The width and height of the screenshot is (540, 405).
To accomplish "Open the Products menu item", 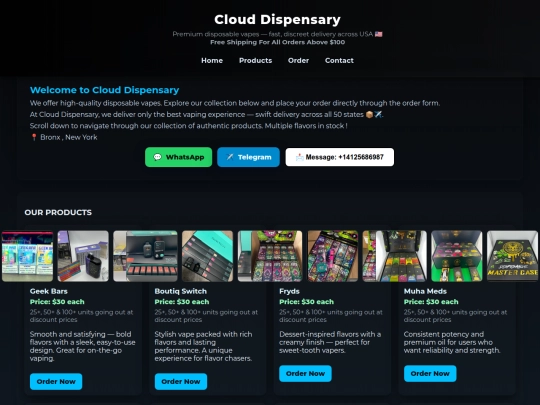I will [x=256, y=61].
